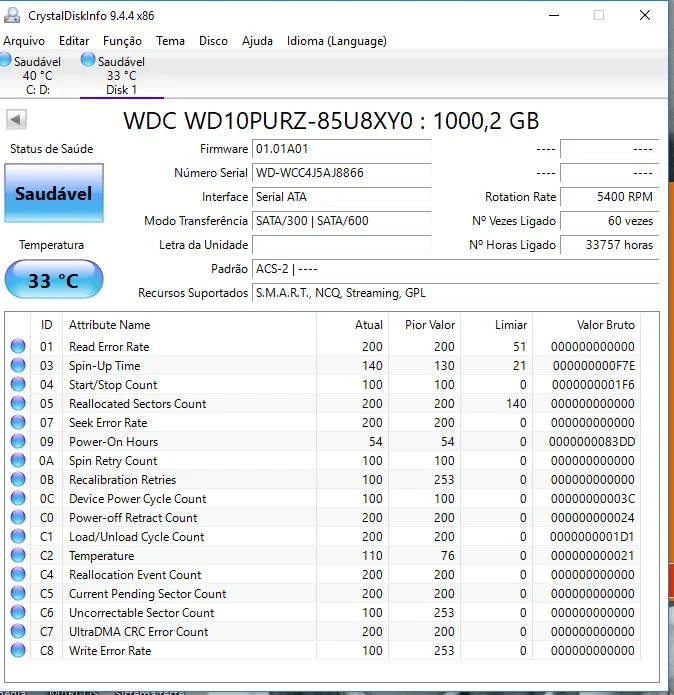Click the Attribute Name column header
The image size is (674, 695).
point(189,325)
